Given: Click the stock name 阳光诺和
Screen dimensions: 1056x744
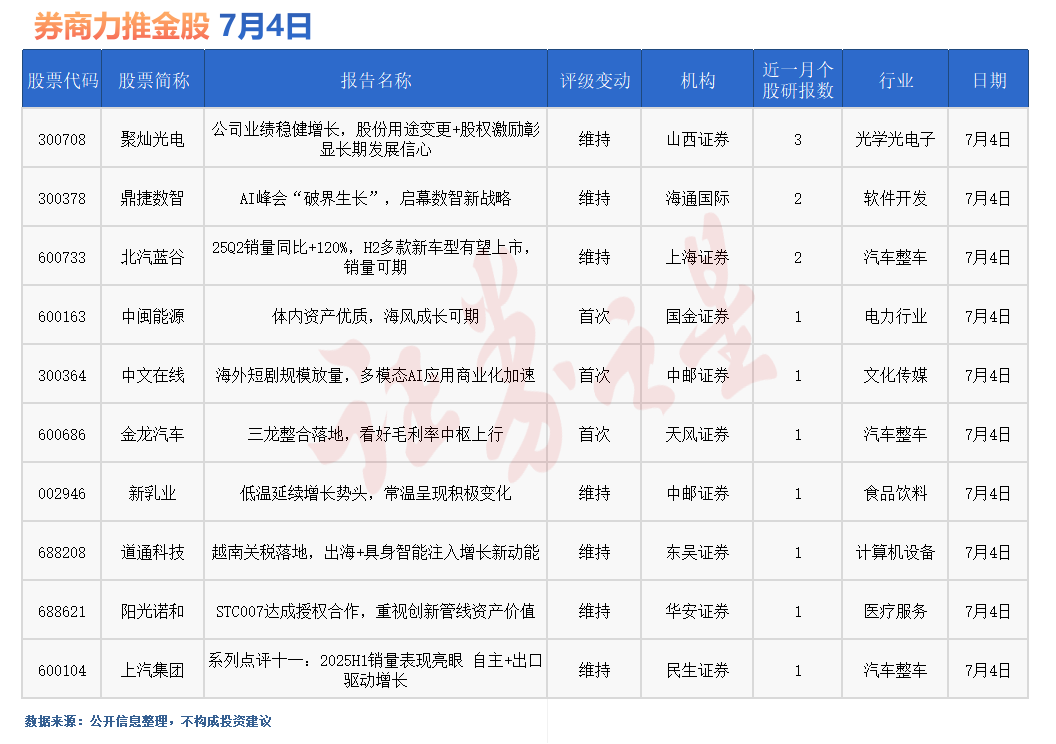Looking at the screenshot, I should [153, 611].
